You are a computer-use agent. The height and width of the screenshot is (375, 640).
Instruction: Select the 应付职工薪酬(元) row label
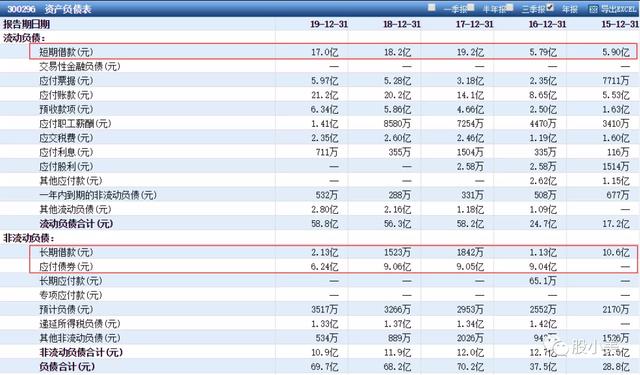tap(75, 124)
